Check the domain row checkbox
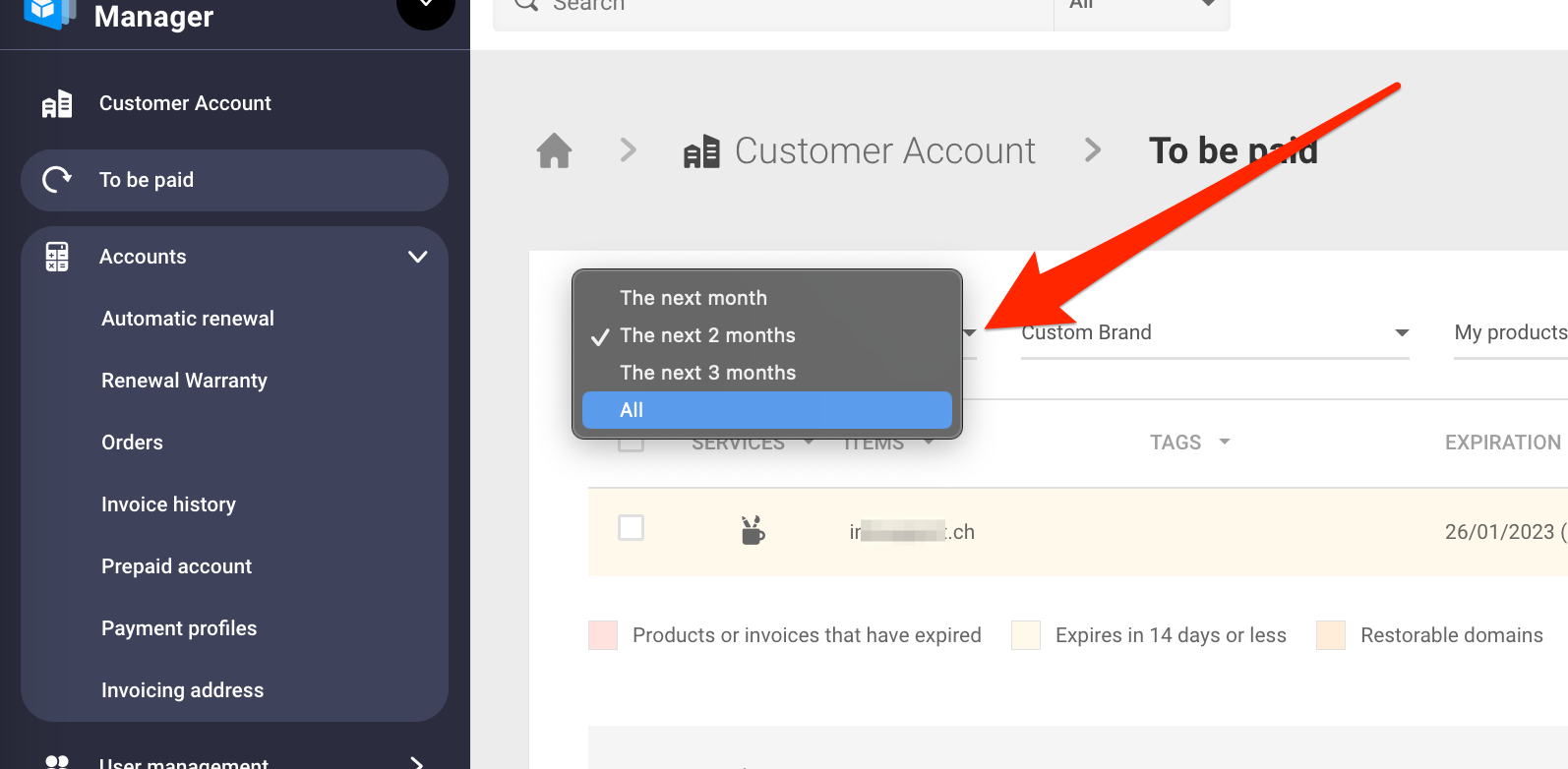 (631, 528)
